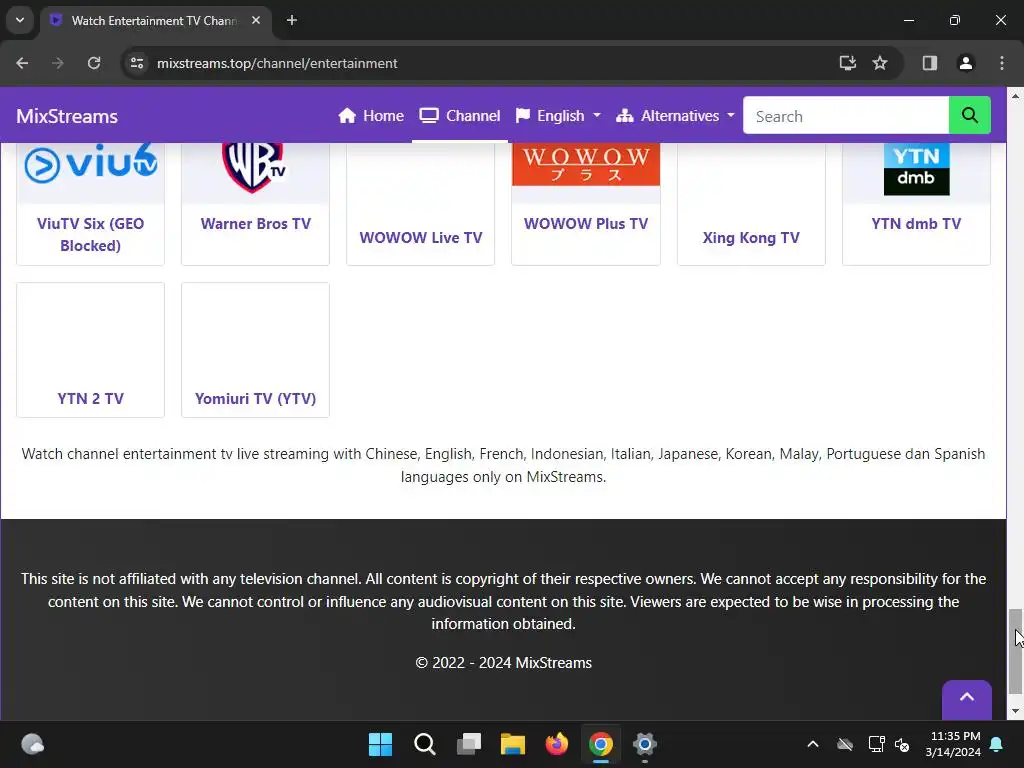Open the weather widget on the taskbar

pos(33,744)
